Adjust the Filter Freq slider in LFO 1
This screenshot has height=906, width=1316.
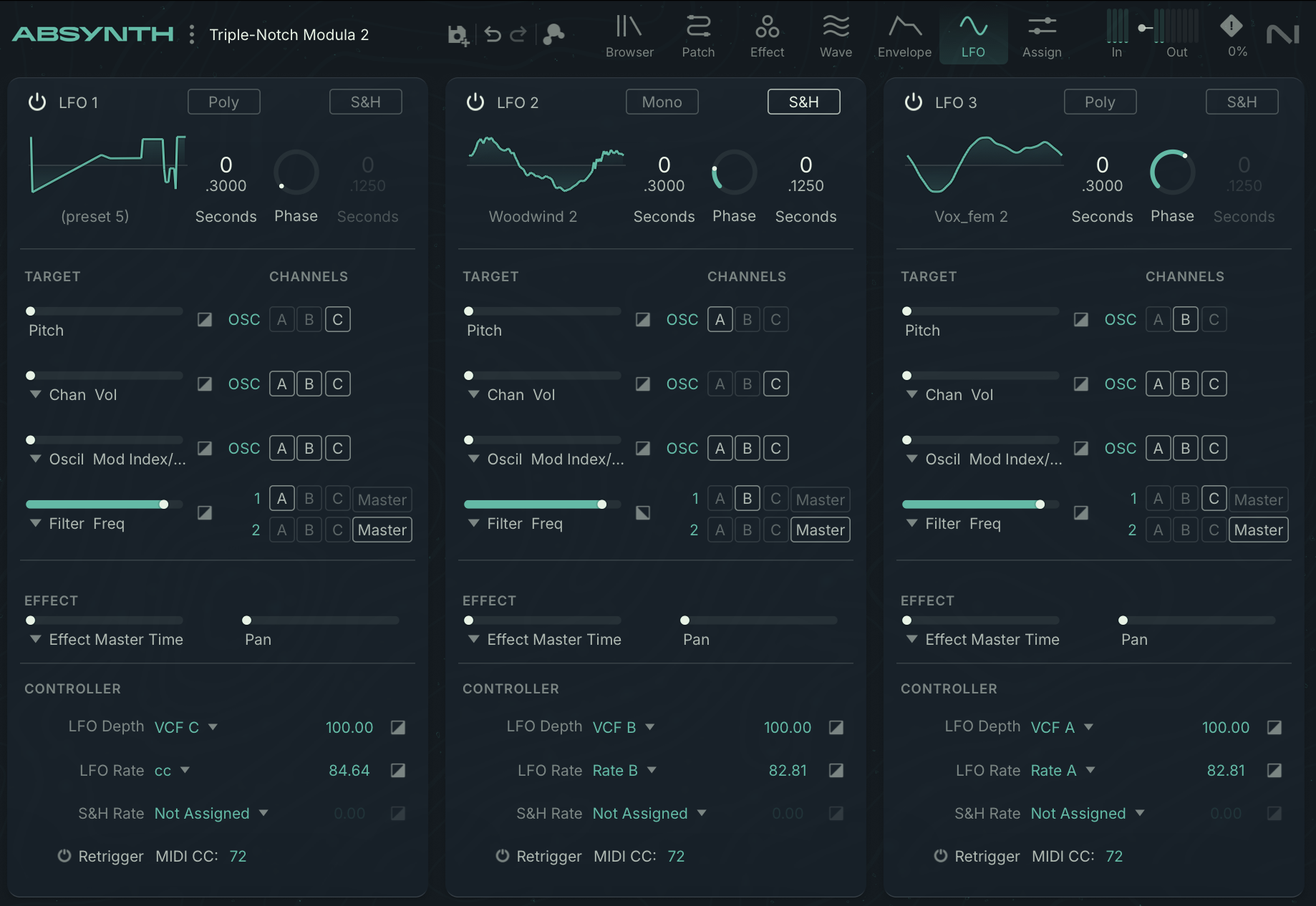(x=165, y=504)
